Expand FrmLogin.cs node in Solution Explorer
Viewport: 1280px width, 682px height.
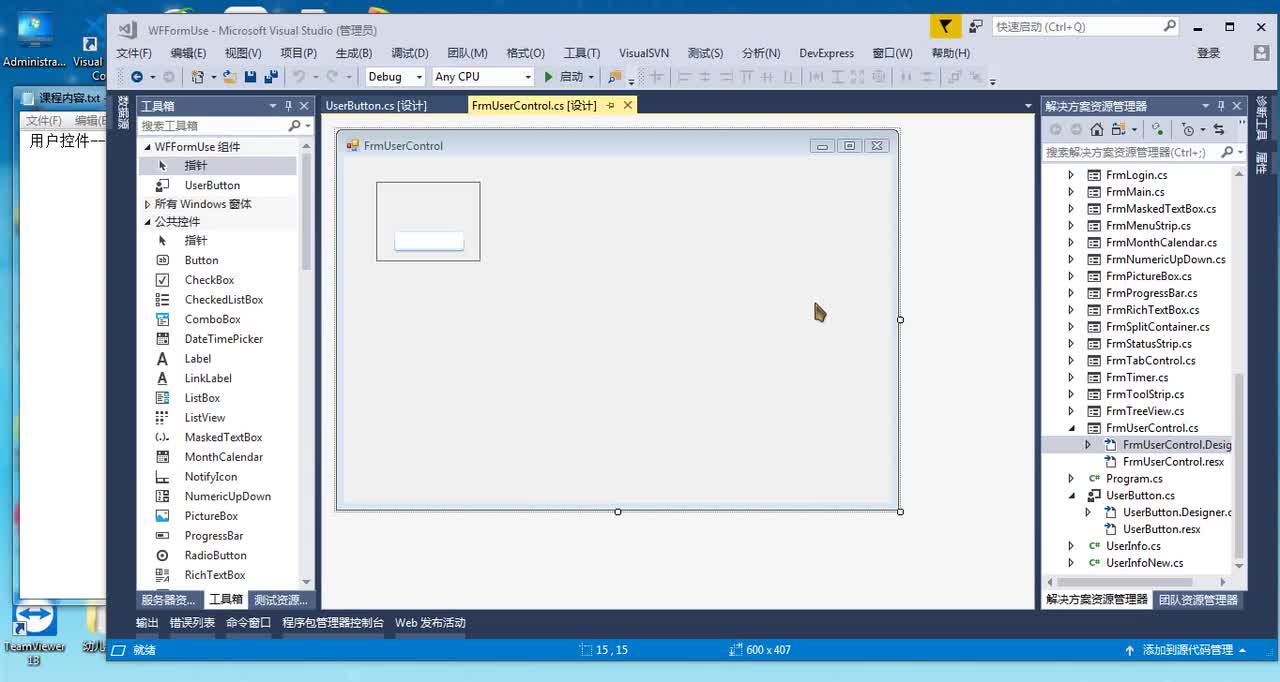(1071, 175)
